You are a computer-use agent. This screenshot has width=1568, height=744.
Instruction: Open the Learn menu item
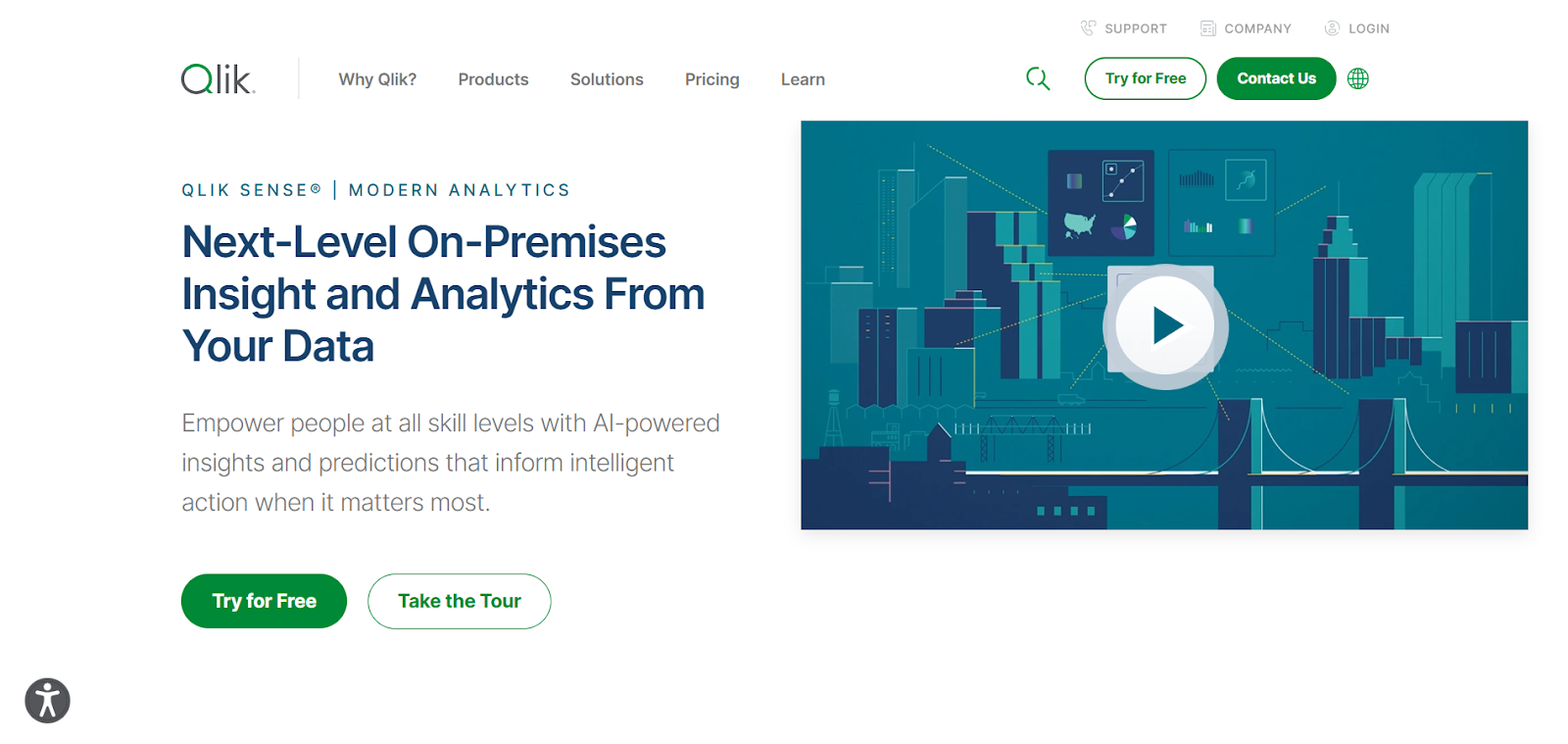pos(802,78)
